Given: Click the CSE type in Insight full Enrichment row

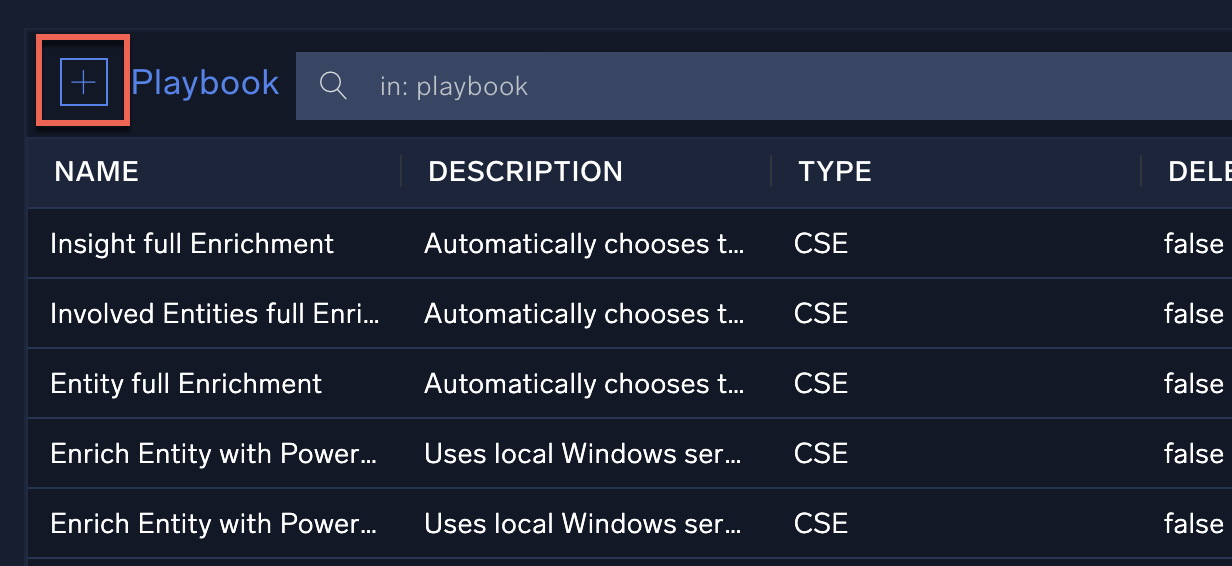Looking at the screenshot, I should pyautogui.click(x=820, y=243).
